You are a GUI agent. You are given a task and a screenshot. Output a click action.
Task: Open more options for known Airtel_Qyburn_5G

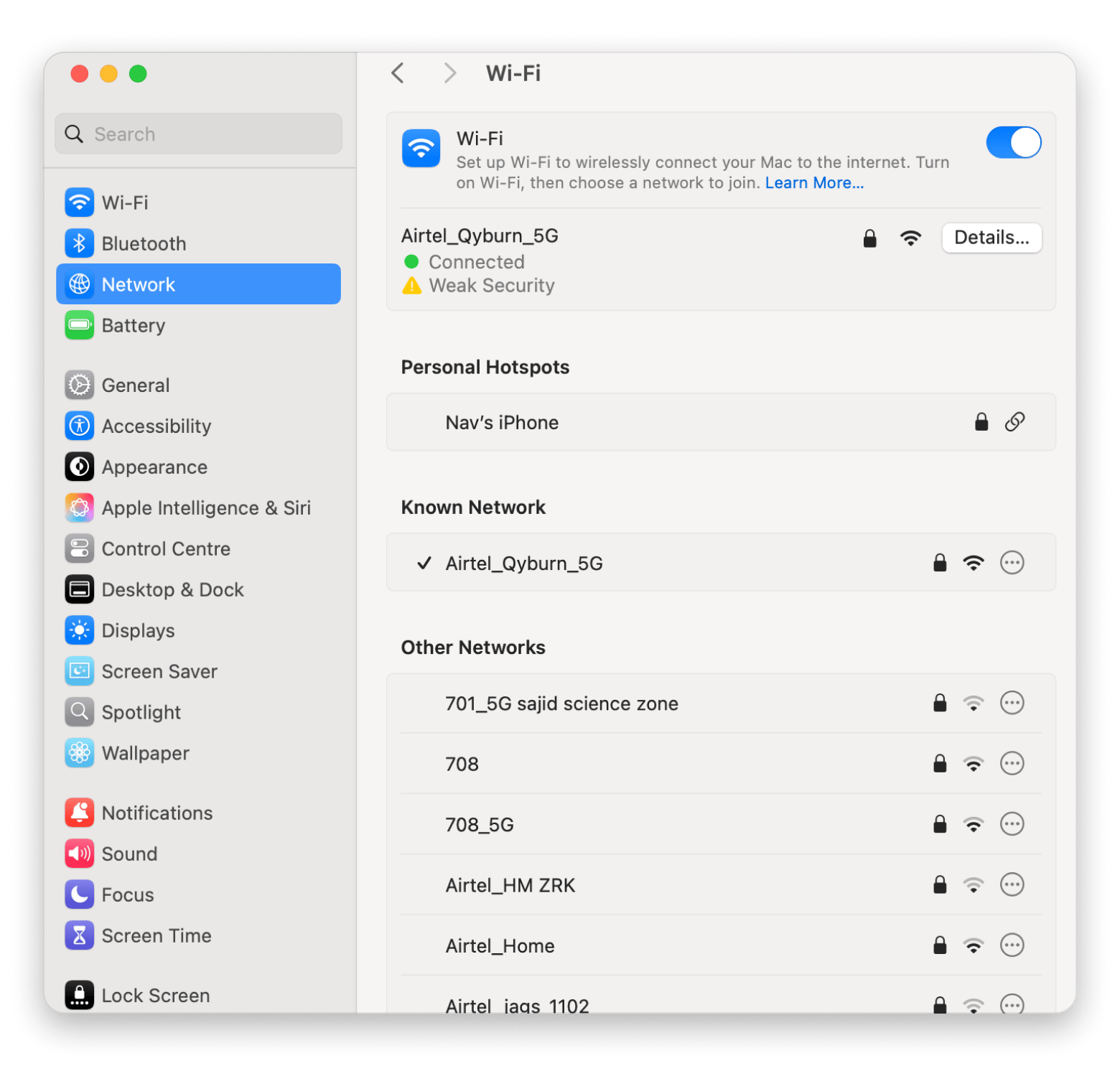coord(1012,563)
